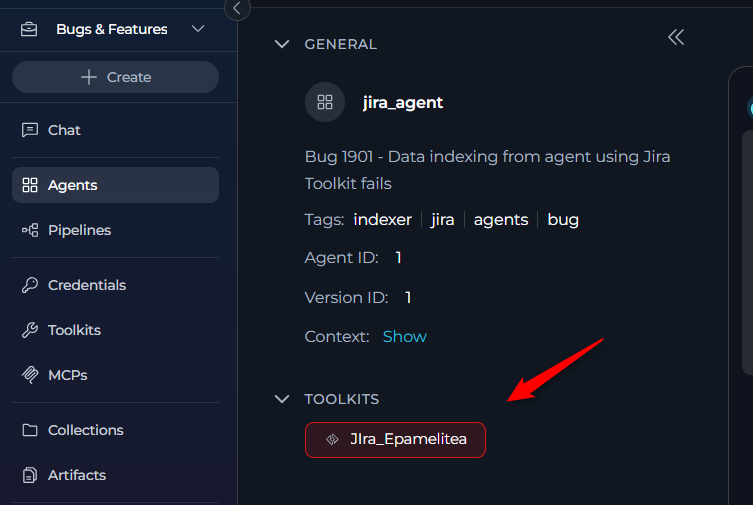Go to the Collections menu item
Viewport: 753px width, 505px height.
coord(86,430)
